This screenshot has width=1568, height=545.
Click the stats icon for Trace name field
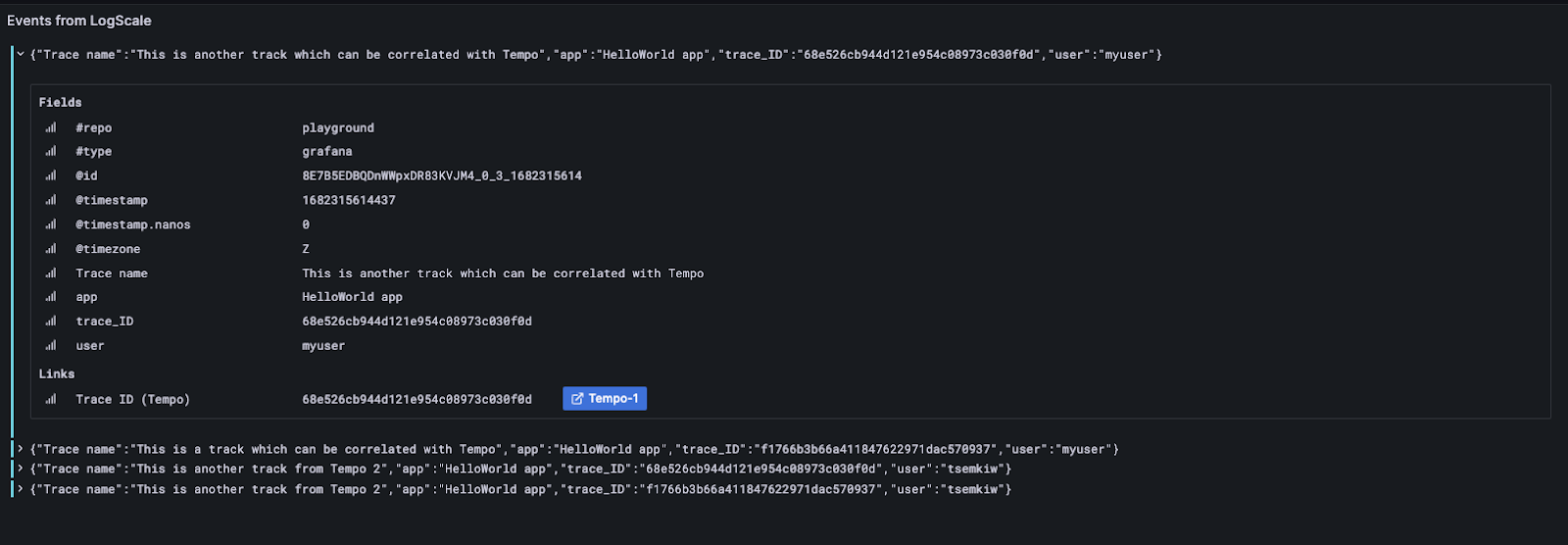pyautogui.click(x=51, y=273)
